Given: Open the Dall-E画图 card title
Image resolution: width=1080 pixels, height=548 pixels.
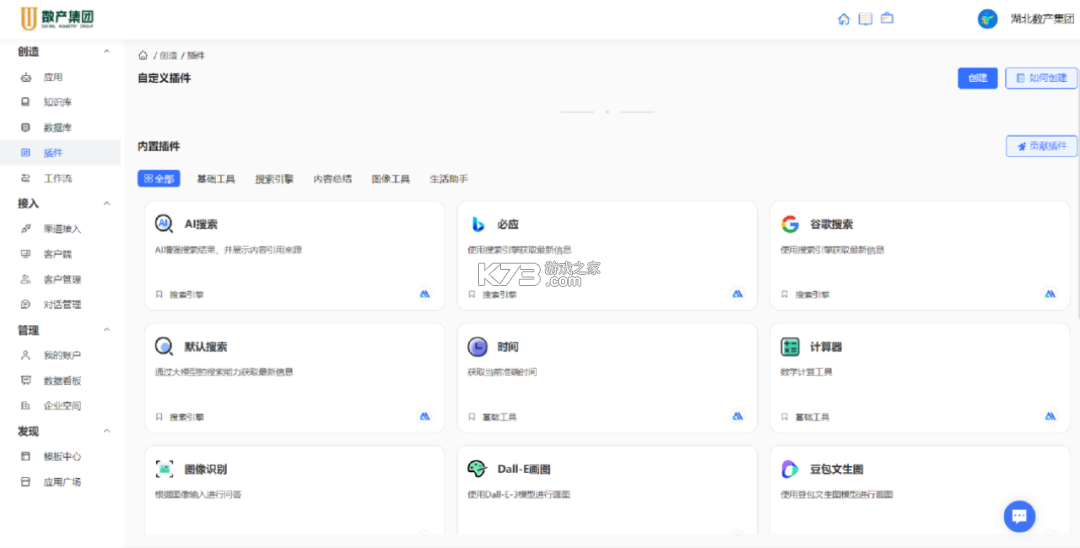Looking at the screenshot, I should coord(523,470).
